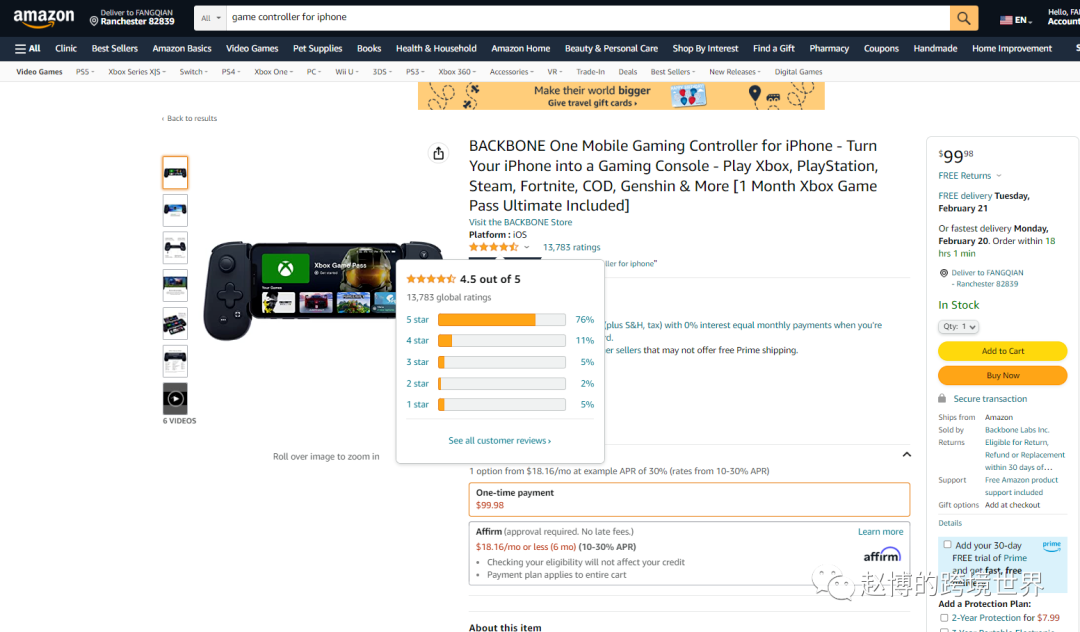Open Pet Supplies in the nav bar
Screen dimensions: 1080x632
(318, 48)
